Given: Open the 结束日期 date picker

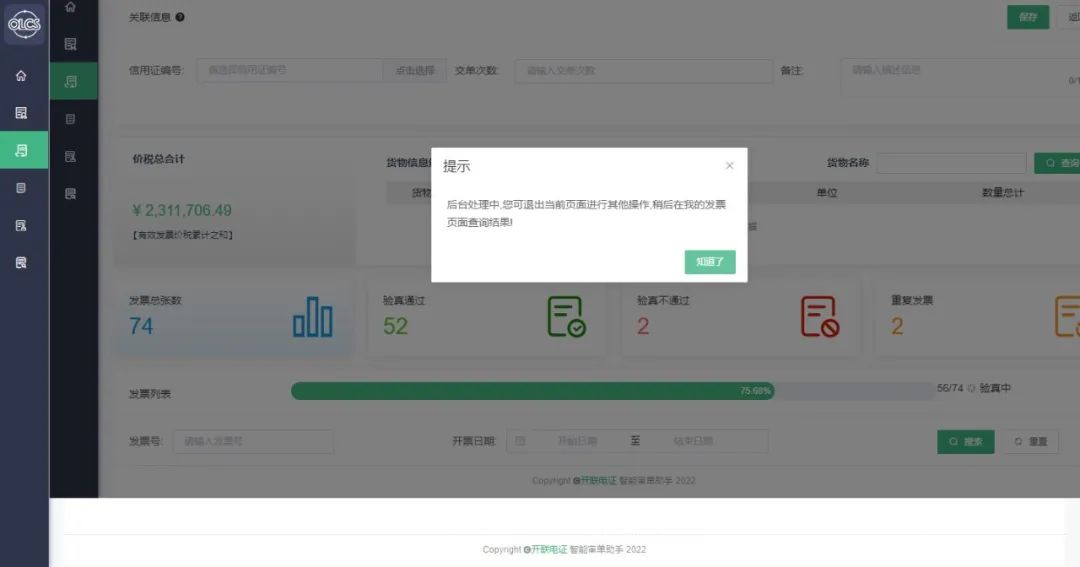Looking at the screenshot, I should point(692,441).
